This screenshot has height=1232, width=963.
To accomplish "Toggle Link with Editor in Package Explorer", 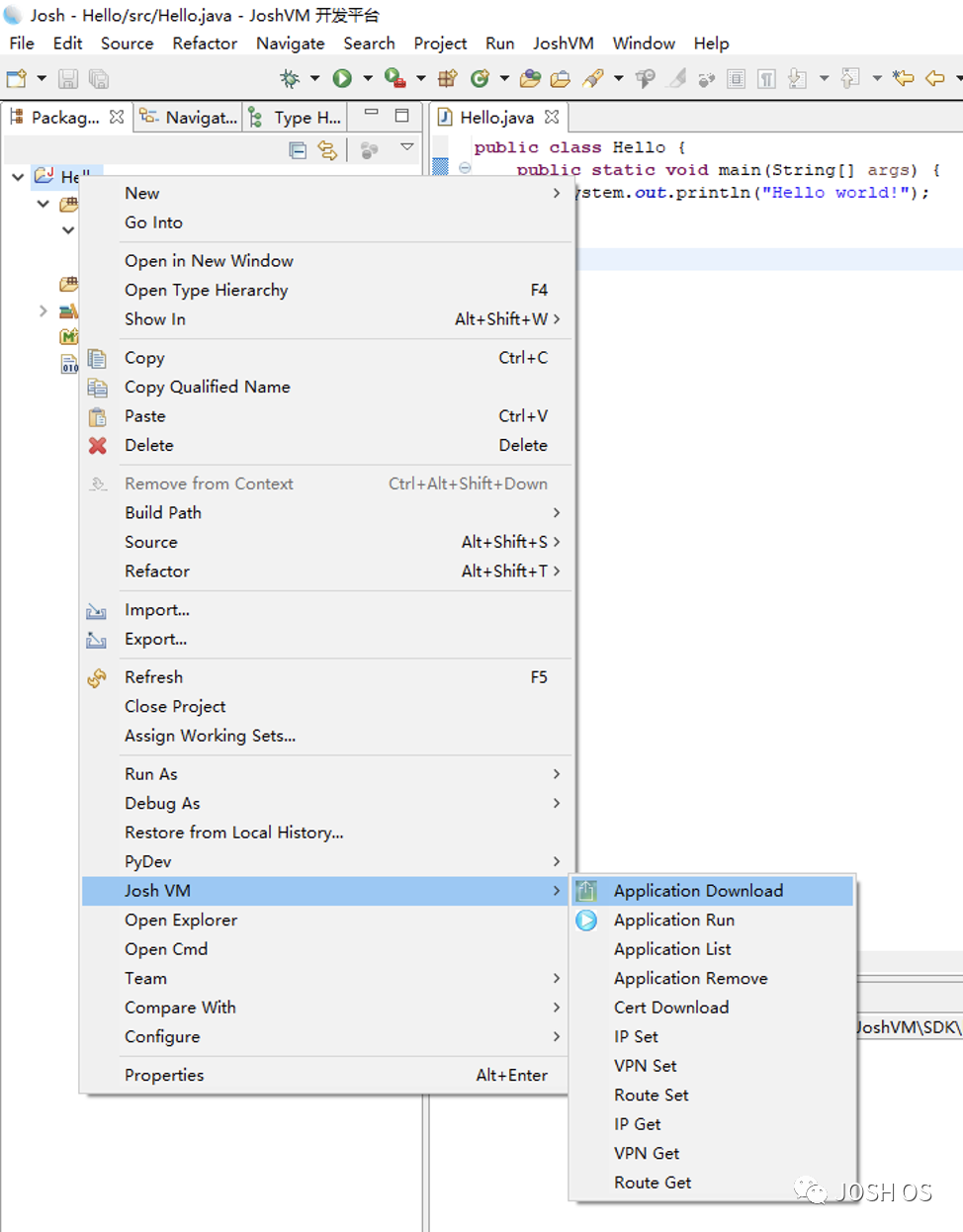I will tap(327, 150).
